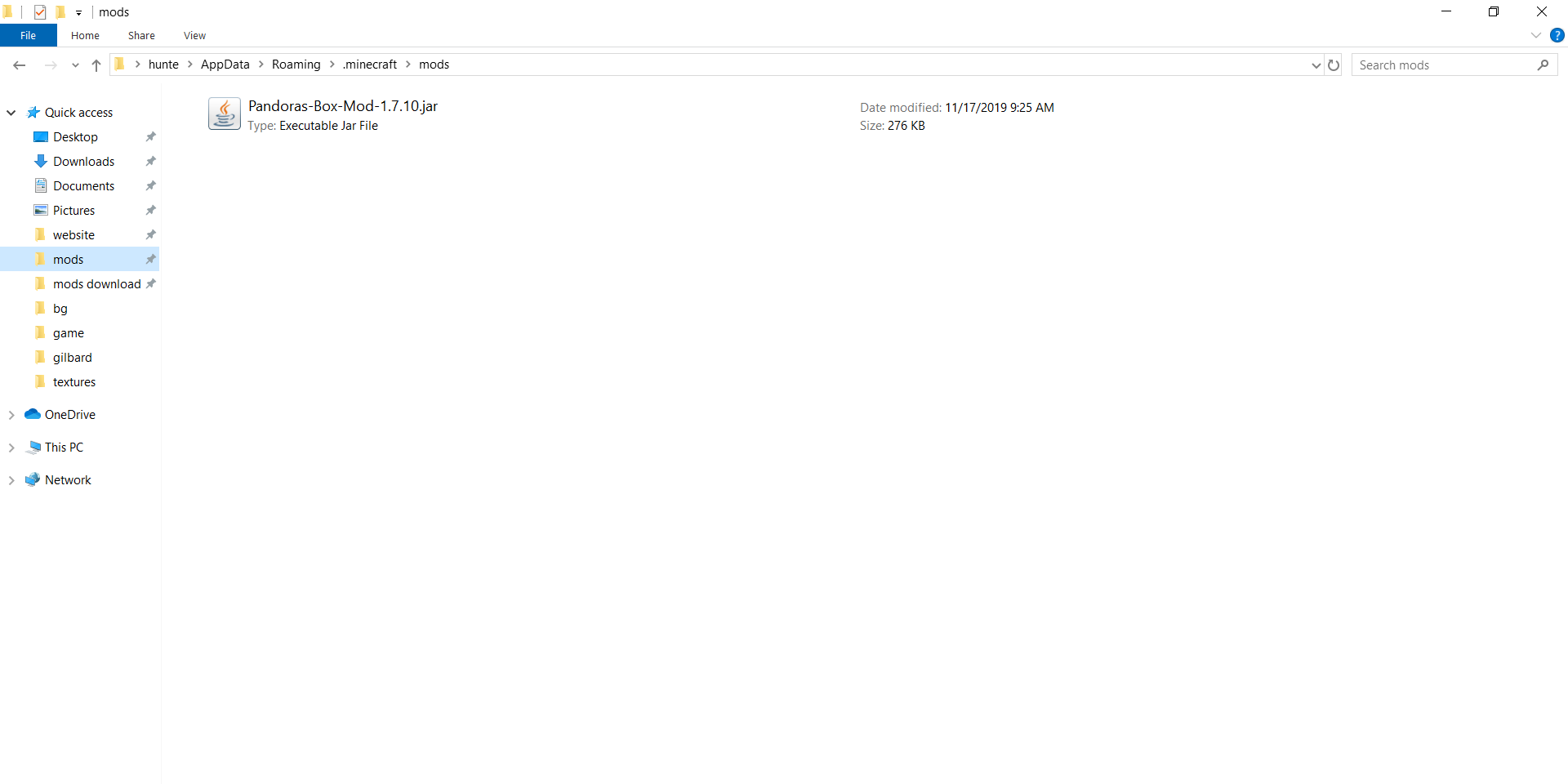Click mods in the breadcrumb path
This screenshot has width=1568, height=784.
point(434,65)
